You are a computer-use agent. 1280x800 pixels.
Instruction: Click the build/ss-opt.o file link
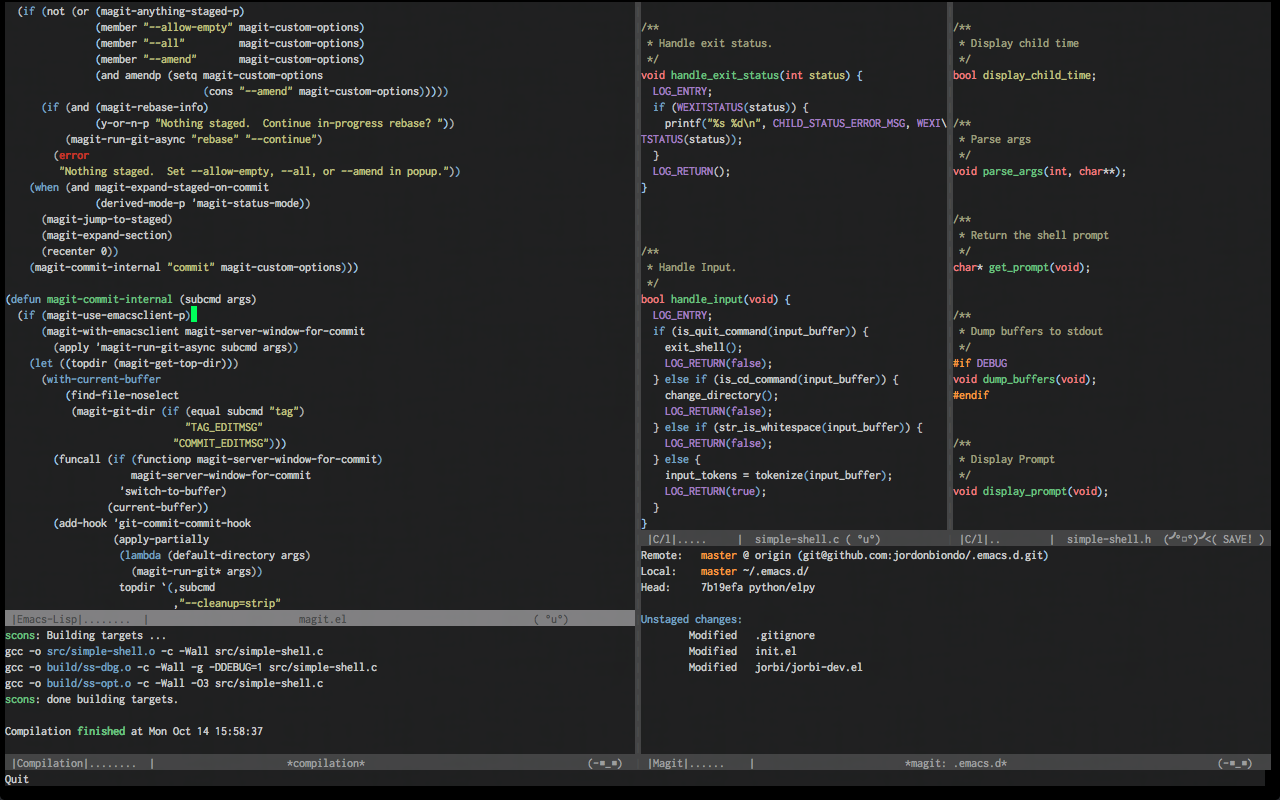[89, 683]
